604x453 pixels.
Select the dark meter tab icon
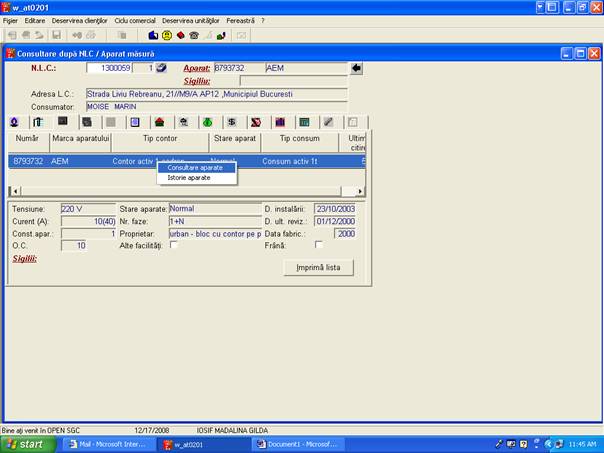click(62, 121)
